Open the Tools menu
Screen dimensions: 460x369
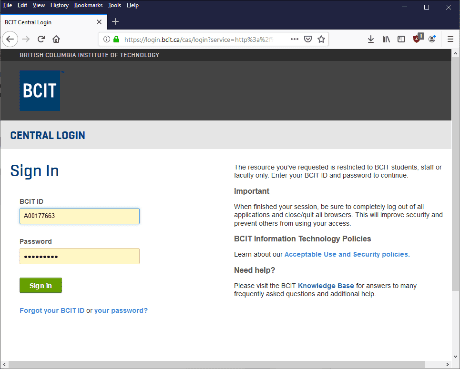click(x=115, y=5)
